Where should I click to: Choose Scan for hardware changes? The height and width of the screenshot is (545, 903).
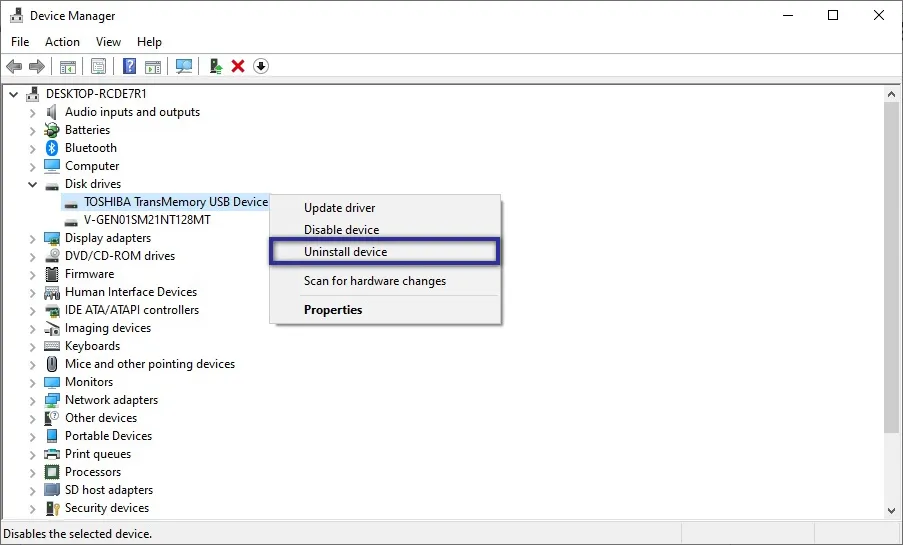tap(385, 281)
